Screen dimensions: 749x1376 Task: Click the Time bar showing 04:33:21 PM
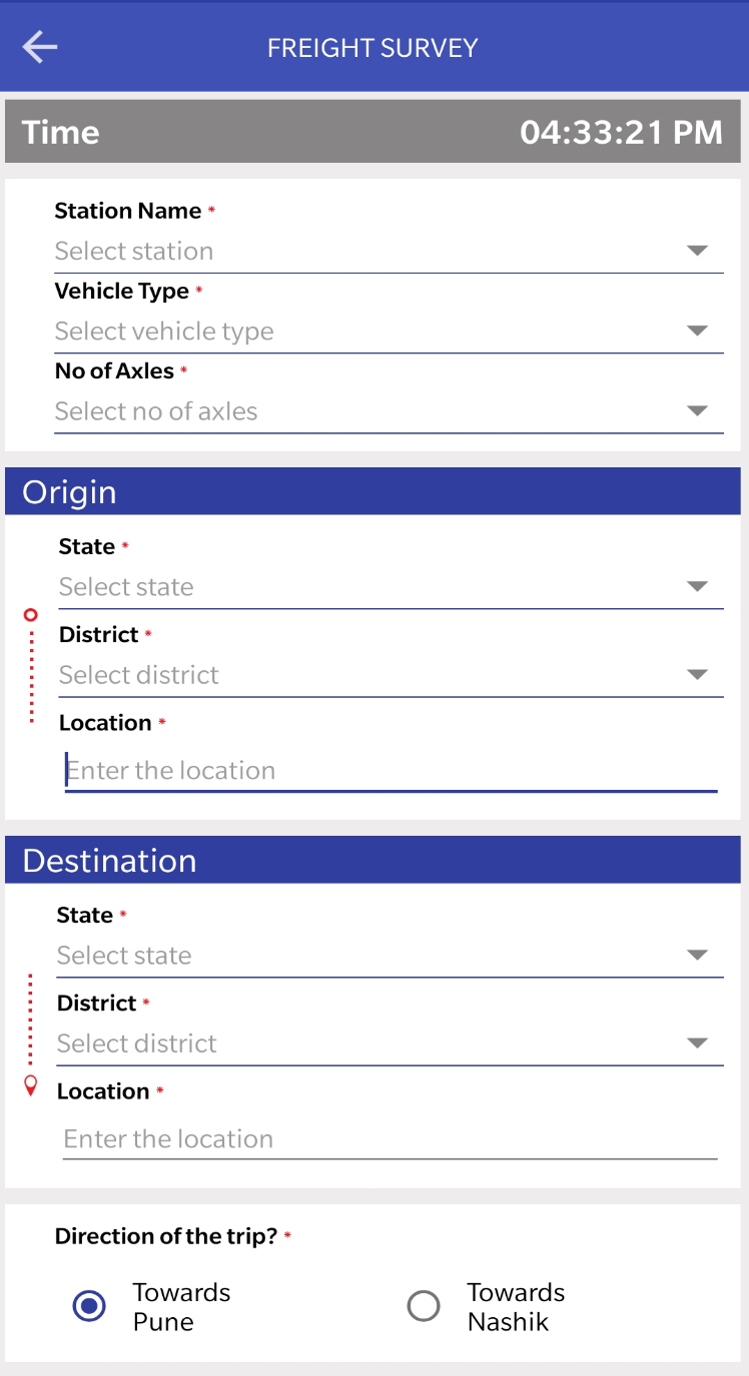pos(372,132)
